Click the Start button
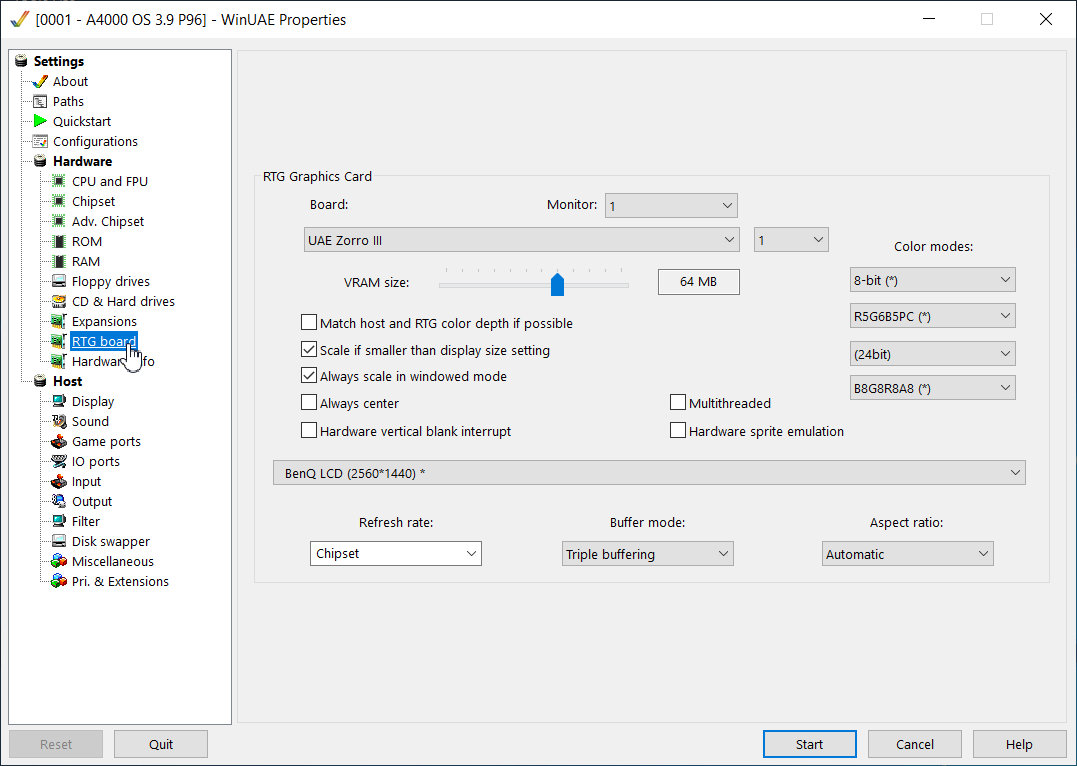Viewport: 1077px width, 766px height. (810, 744)
